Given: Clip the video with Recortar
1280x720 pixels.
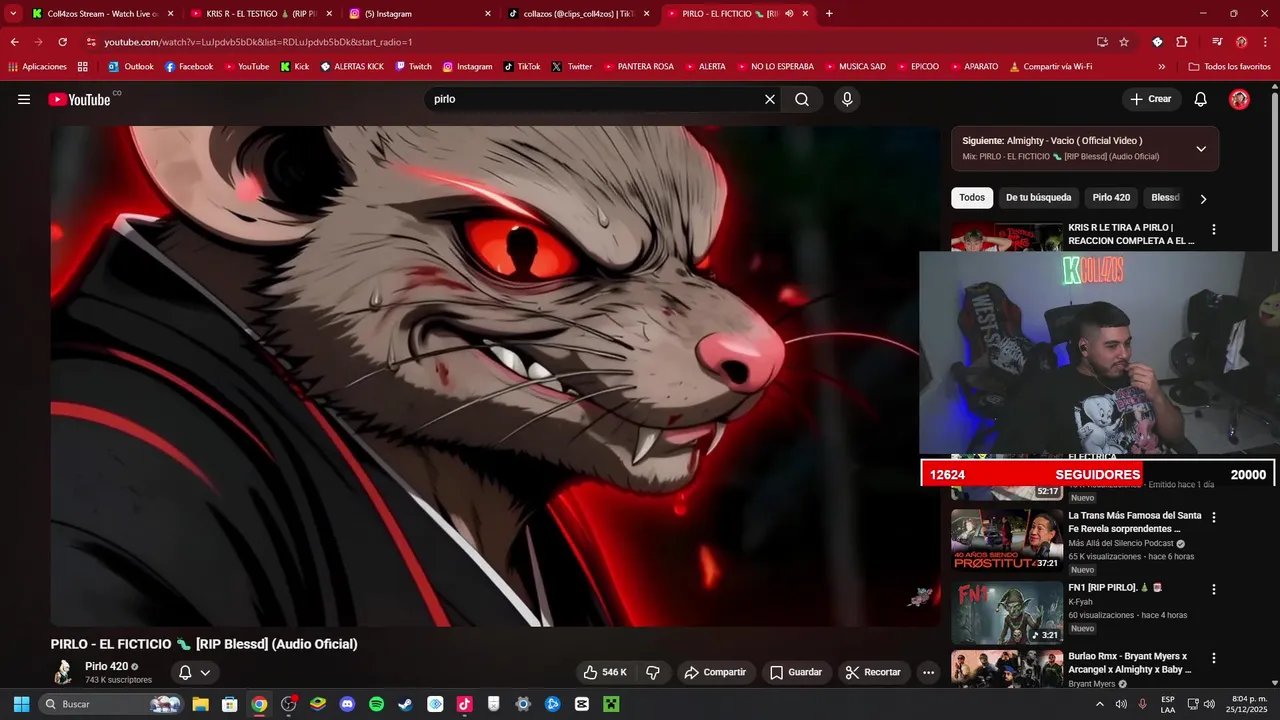Looking at the screenshot, I should click(x=874, y=672).
